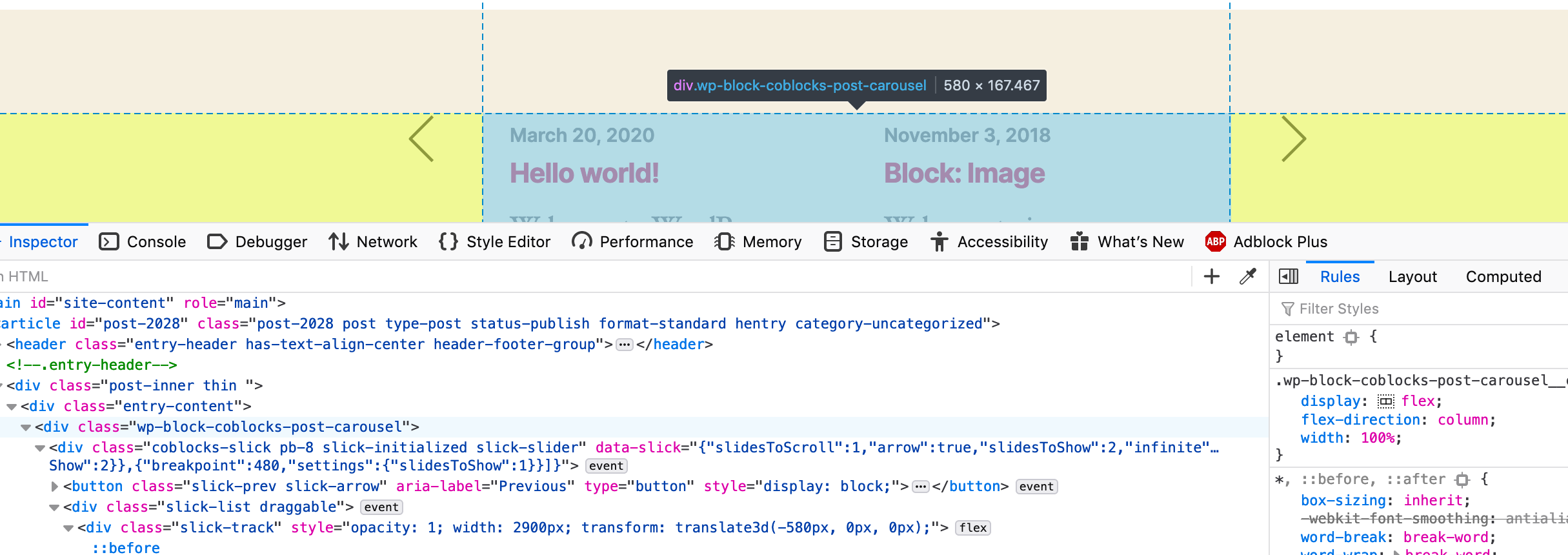
Task: Click the Memory chip icon
Action: [x=725, y=242]
